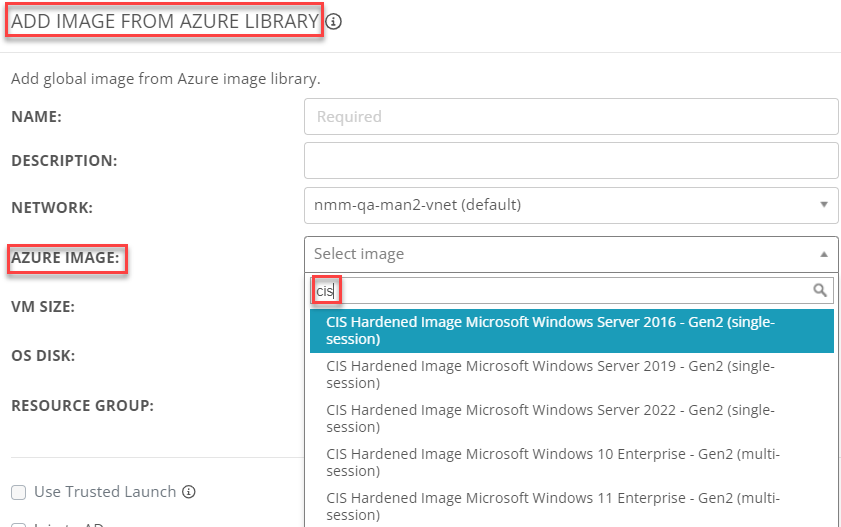841x527 pixels.
Task: Focus the Name required input field
Action: [x=571, y=116]
